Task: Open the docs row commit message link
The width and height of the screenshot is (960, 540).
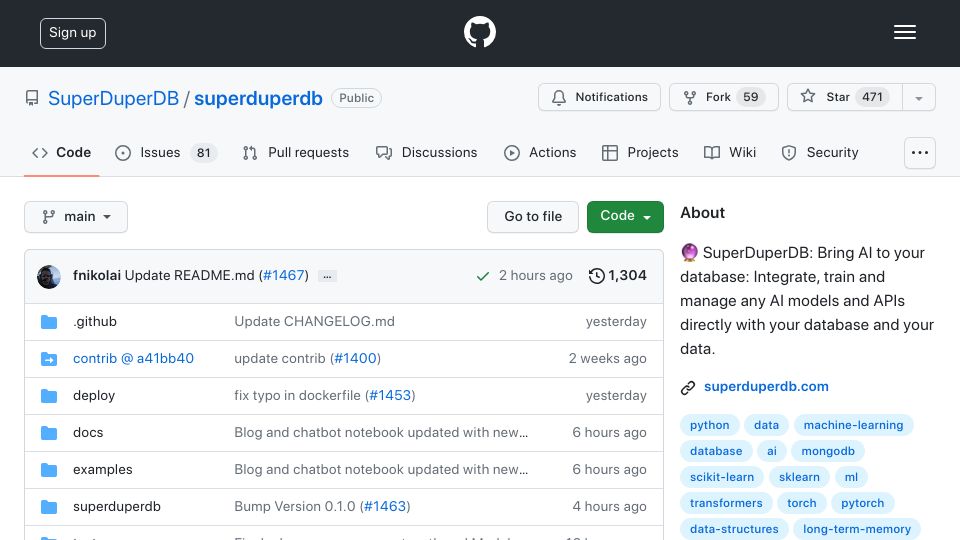Action: pos(381,432)
